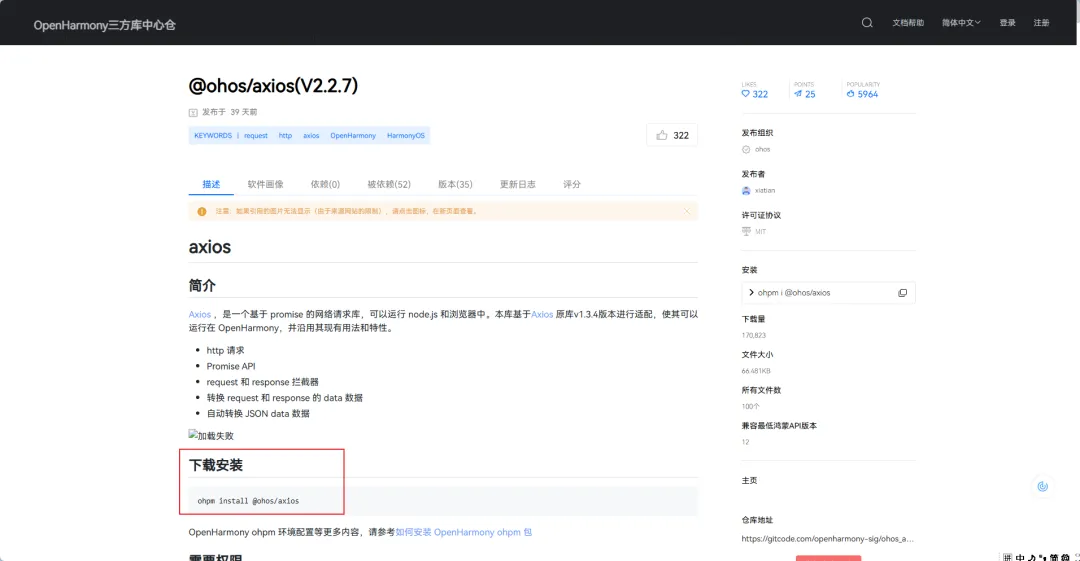1080x561 pixels.
Task: Switch to the 描述 tab
Action: [x=211, y=184]
